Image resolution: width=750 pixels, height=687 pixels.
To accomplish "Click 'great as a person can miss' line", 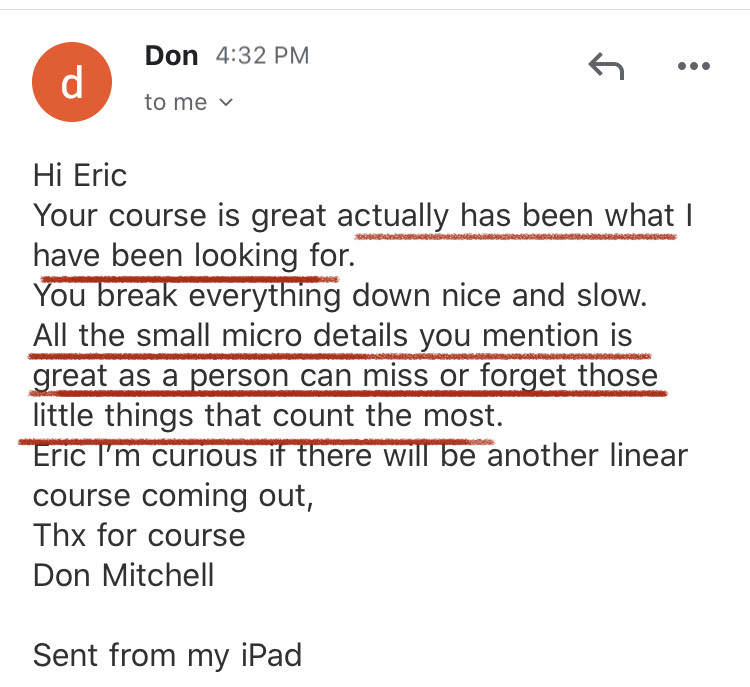I will pos(345,376).
